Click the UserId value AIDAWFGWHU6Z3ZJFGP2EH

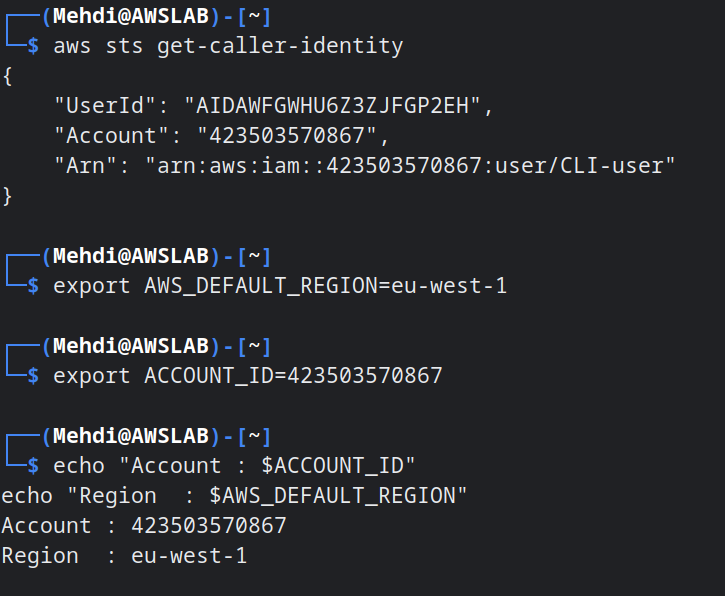332,105
